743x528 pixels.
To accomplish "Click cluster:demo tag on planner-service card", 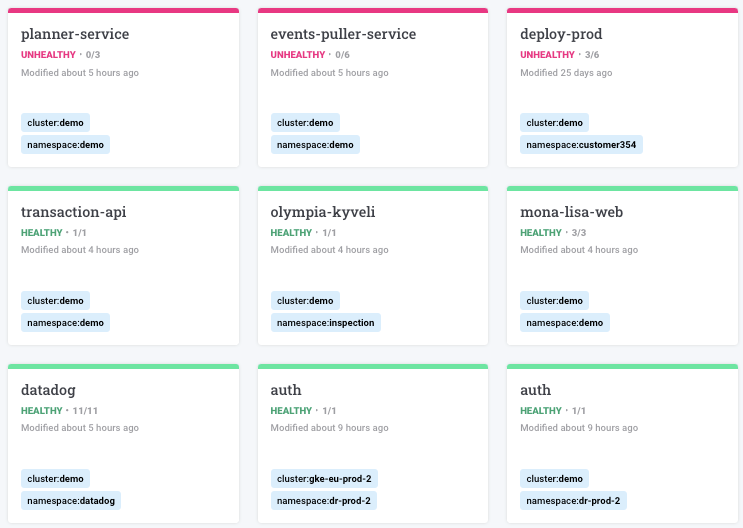I will coord(55,122).
